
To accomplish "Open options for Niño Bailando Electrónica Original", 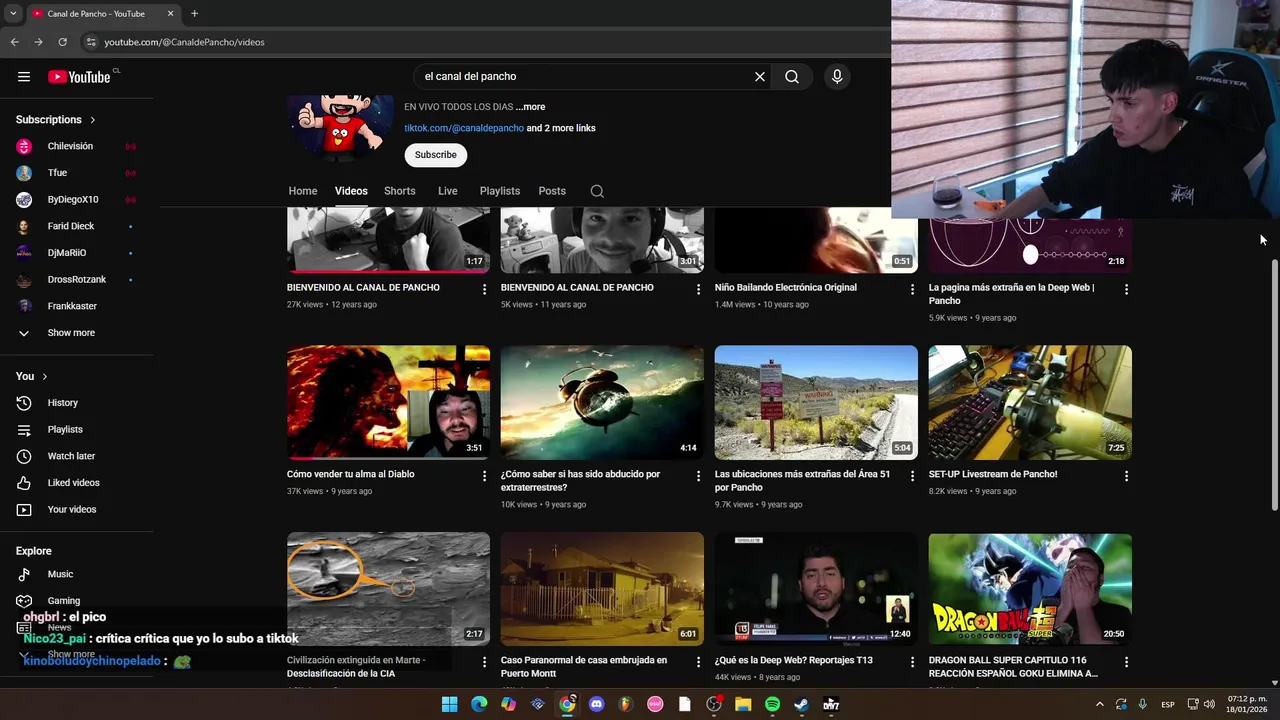I will tap(912, 289).
